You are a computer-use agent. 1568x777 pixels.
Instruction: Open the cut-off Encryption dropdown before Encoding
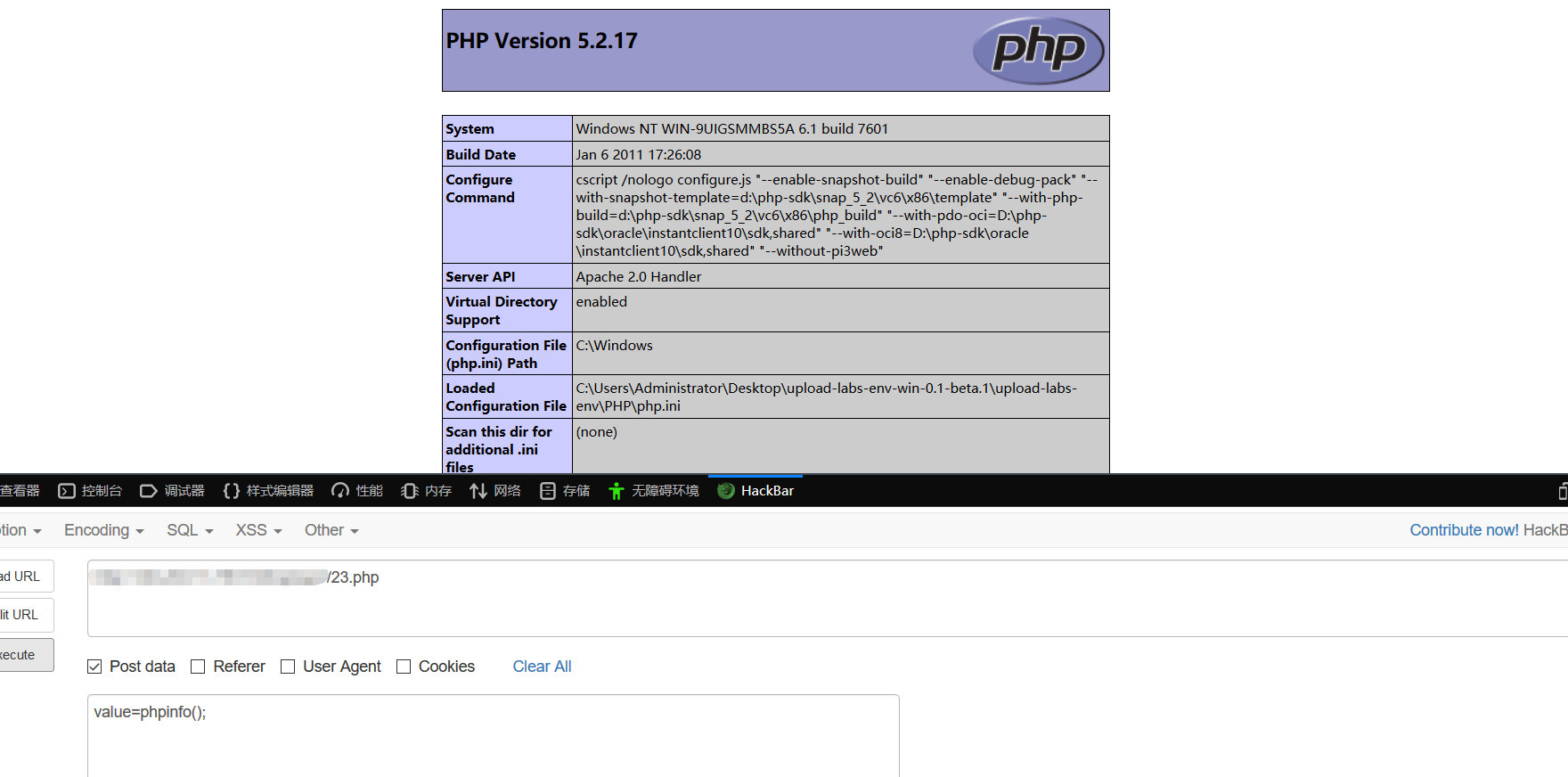coord(20,530)
